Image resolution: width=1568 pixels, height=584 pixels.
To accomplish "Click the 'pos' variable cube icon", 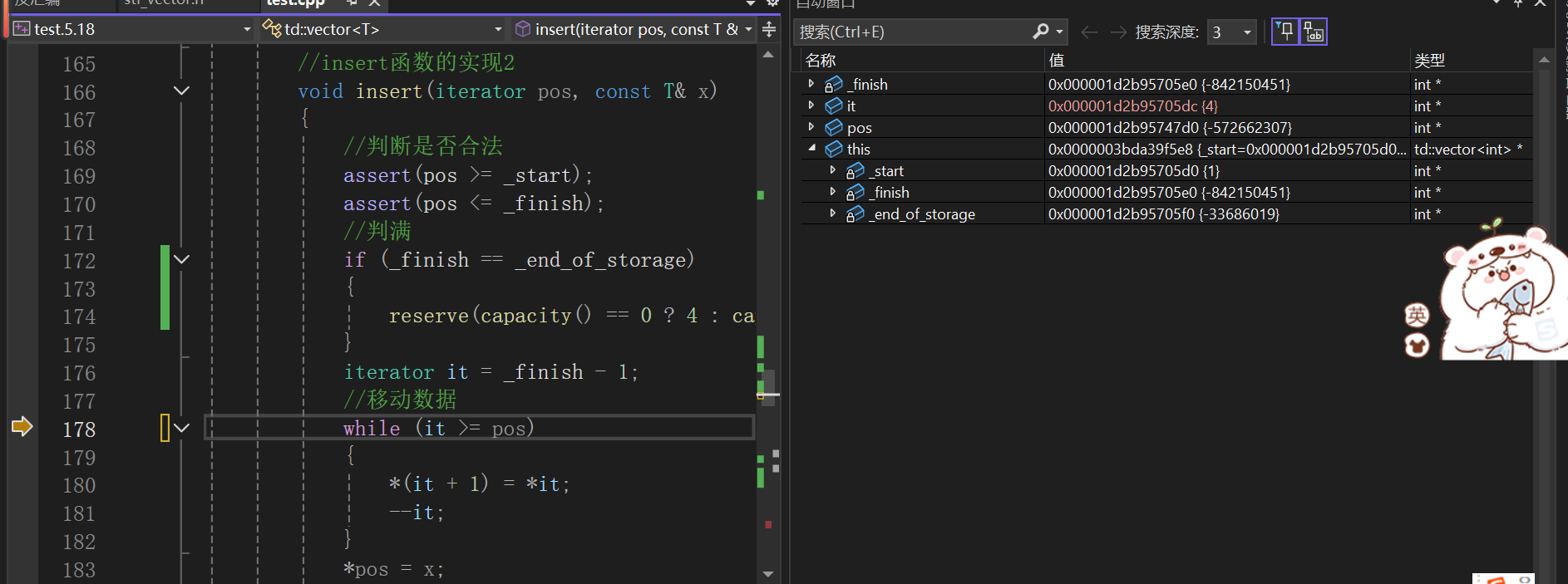I will tap(833, 128).
